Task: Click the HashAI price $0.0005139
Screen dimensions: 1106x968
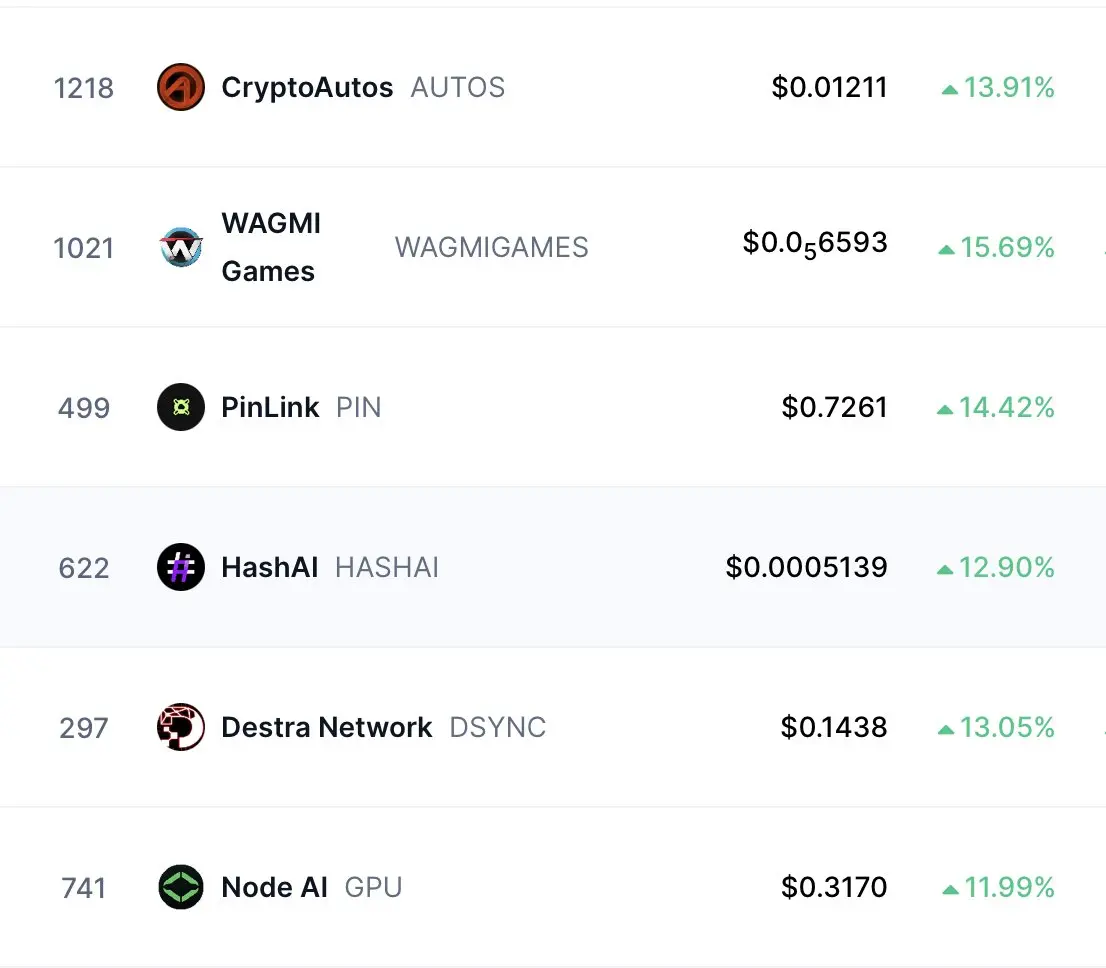Action: 806,567
